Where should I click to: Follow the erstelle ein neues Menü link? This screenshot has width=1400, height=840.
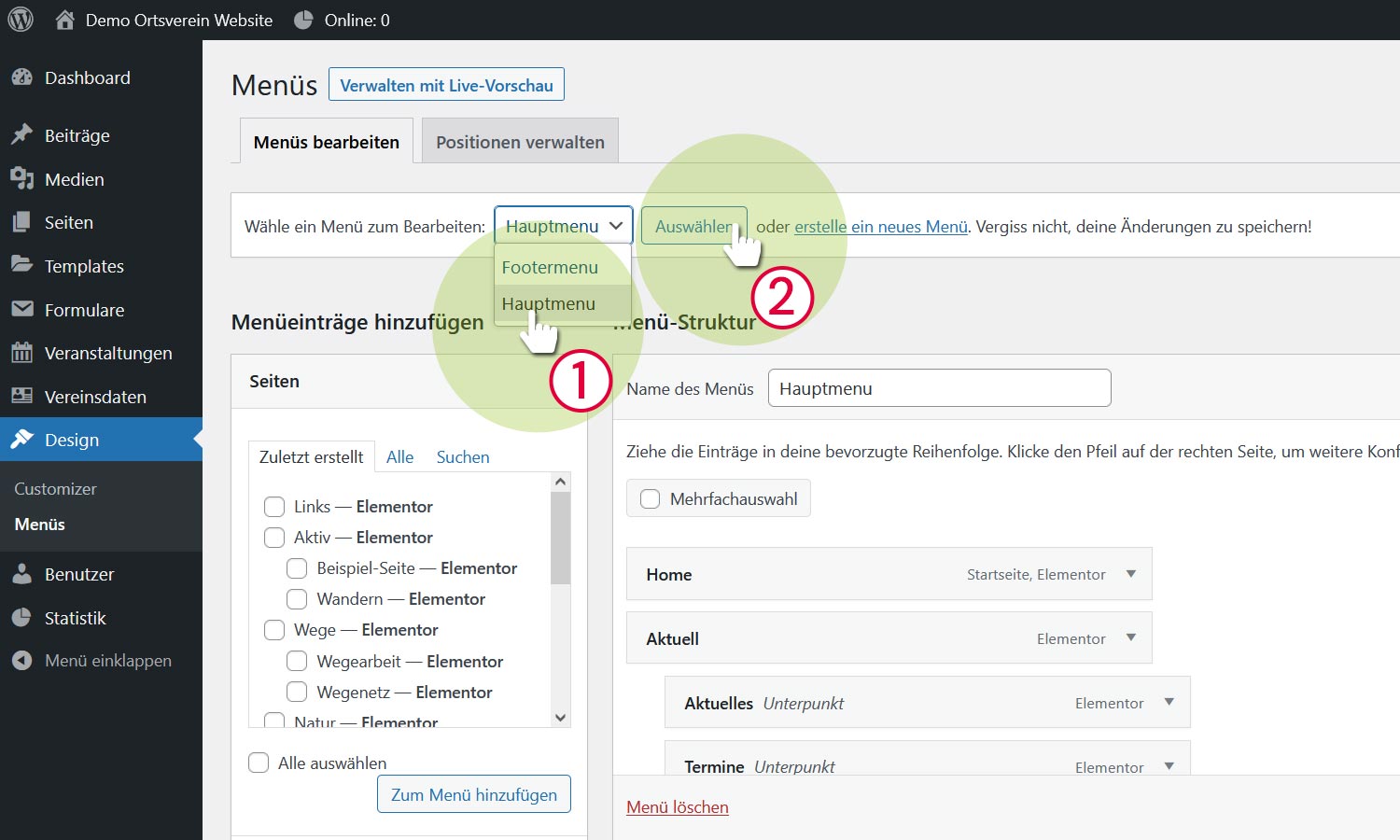[x=881, y=227]
